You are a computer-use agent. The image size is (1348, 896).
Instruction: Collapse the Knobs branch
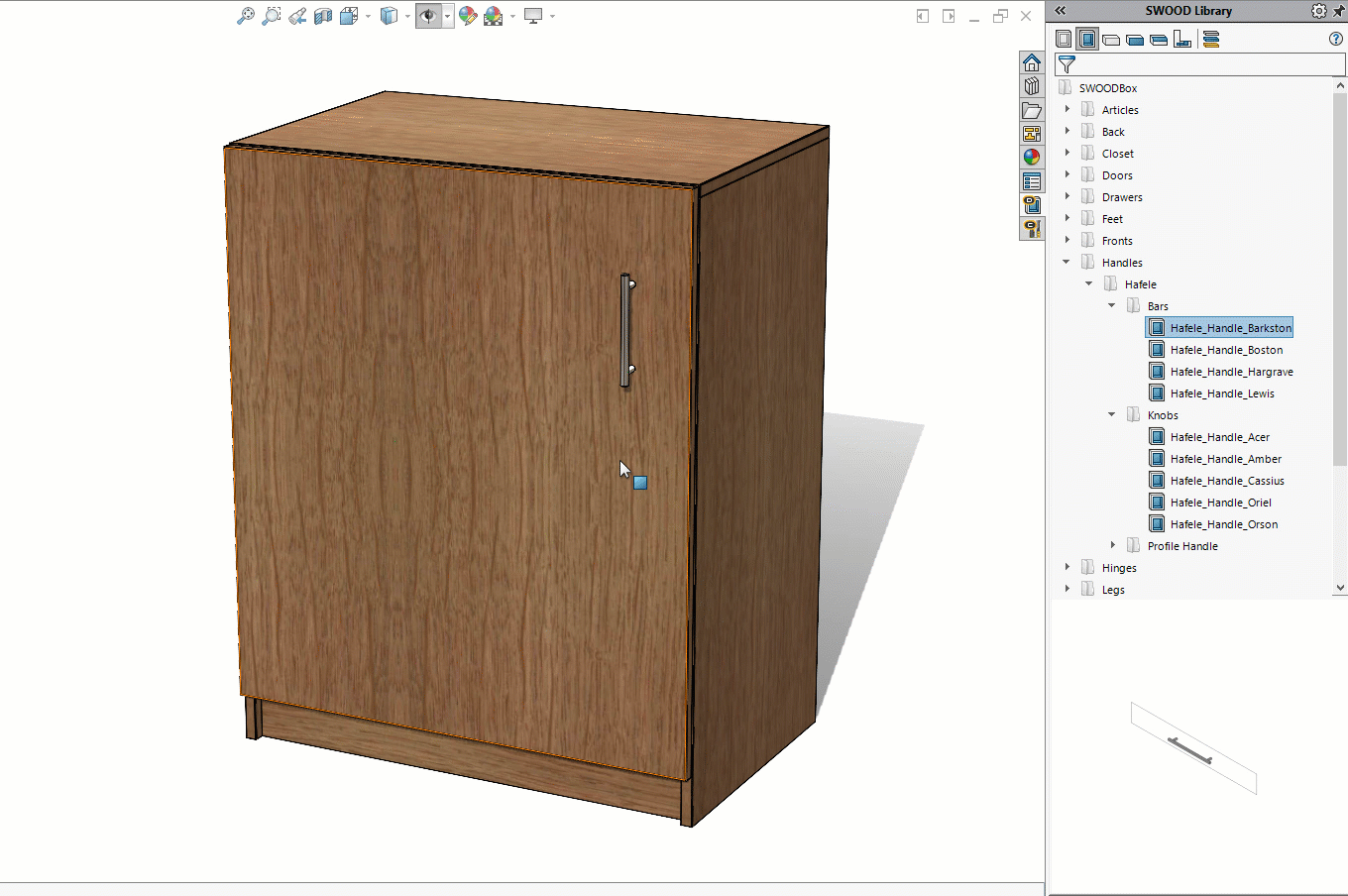tap(1111, 414)
